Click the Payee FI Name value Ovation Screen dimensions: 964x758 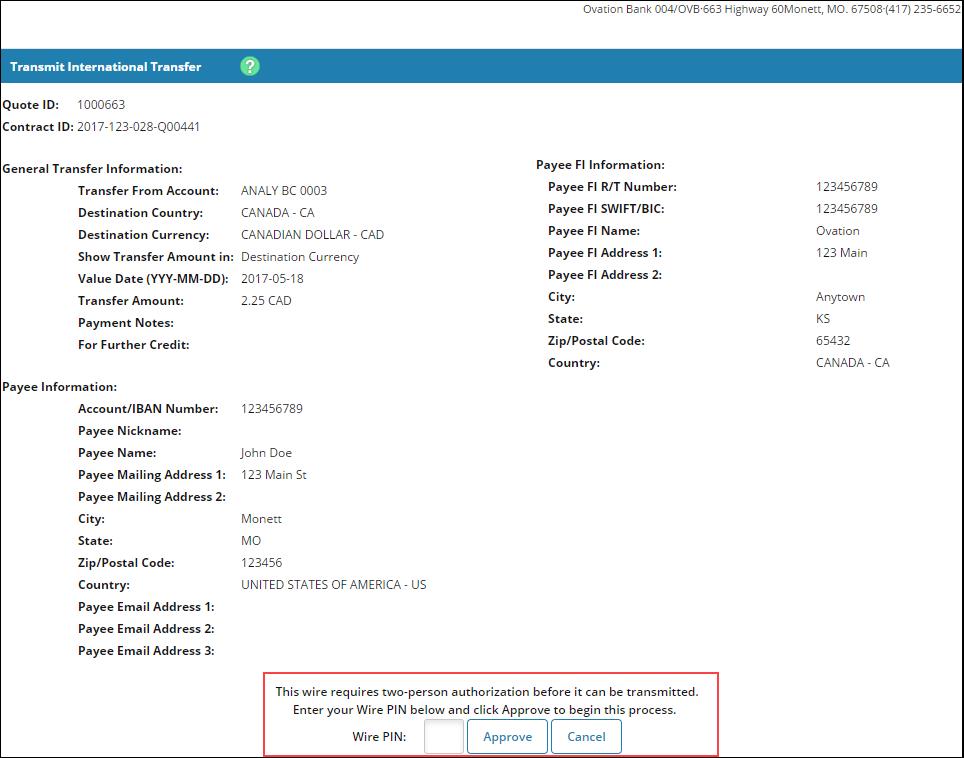coord(837,231)
